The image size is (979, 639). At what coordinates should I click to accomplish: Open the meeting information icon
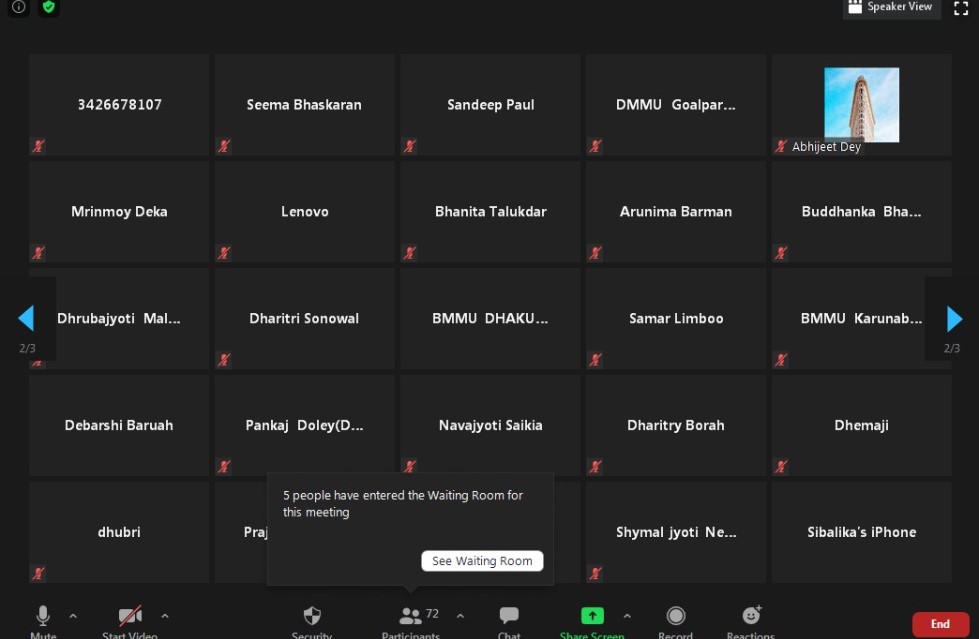pyautogui.click(x=19, y=7)
